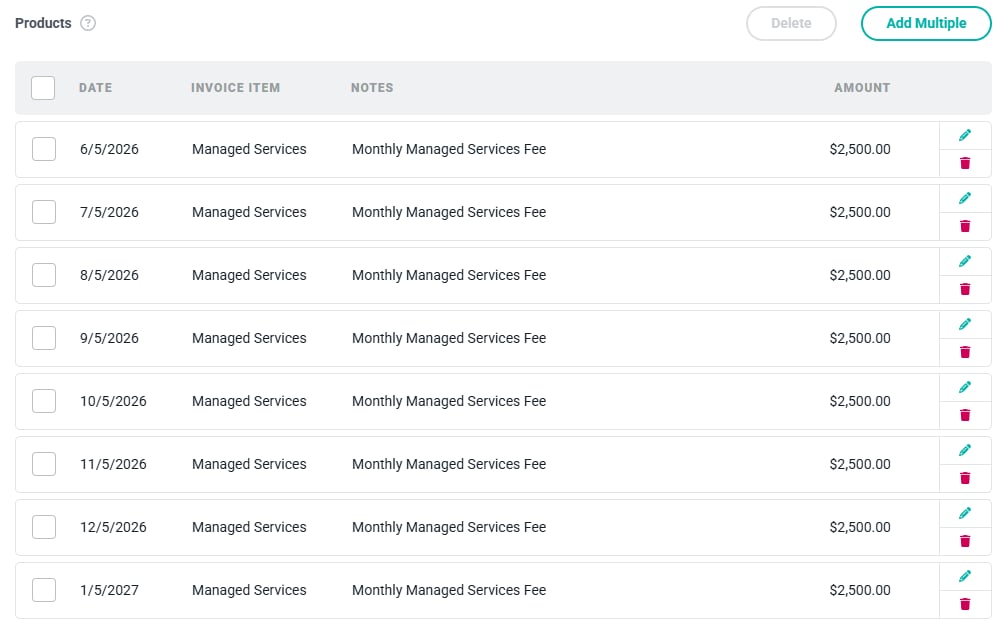Click Monthly Managed Services Fee in 10/5/2026 row
The height and width of the screenshot is (621, 1006).
point(449,401)
